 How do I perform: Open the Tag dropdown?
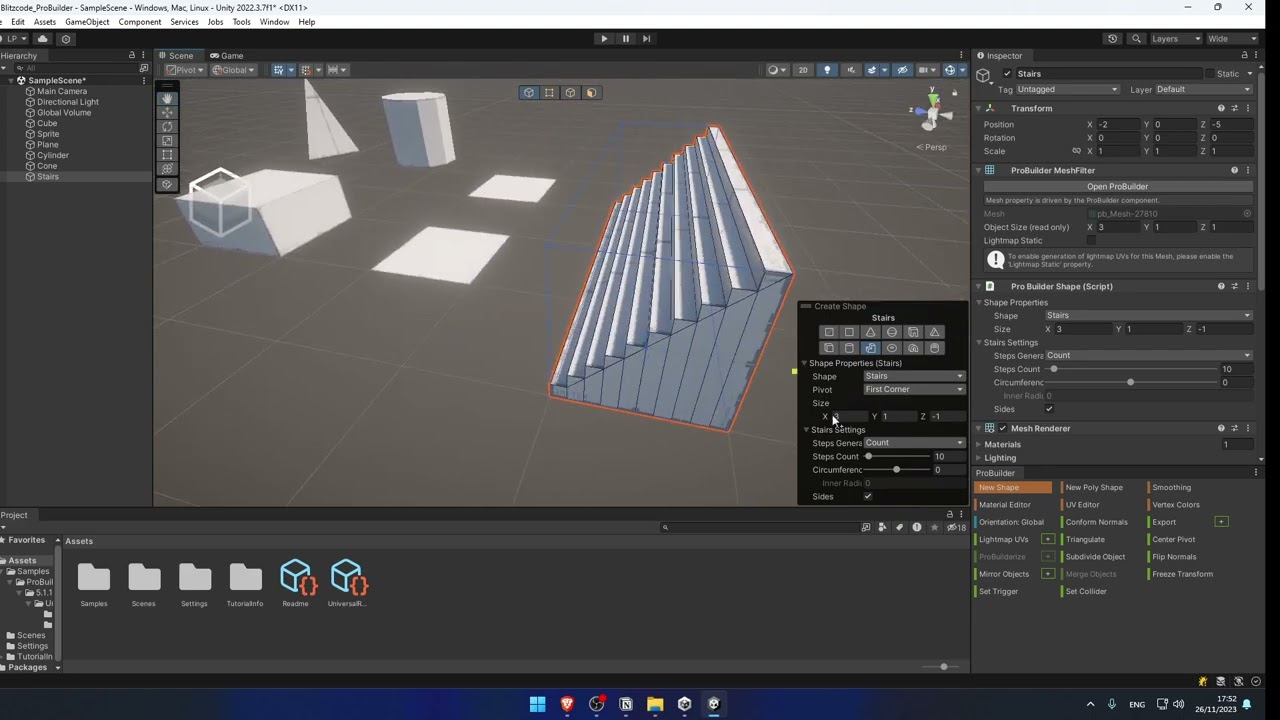(x=1067, y=90)
